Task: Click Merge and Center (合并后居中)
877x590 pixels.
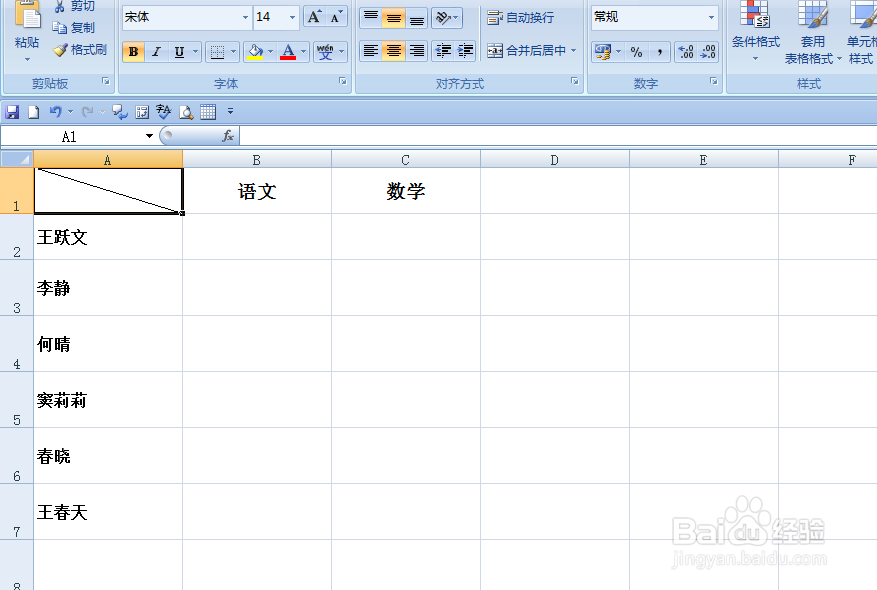Action: point(526,51)
